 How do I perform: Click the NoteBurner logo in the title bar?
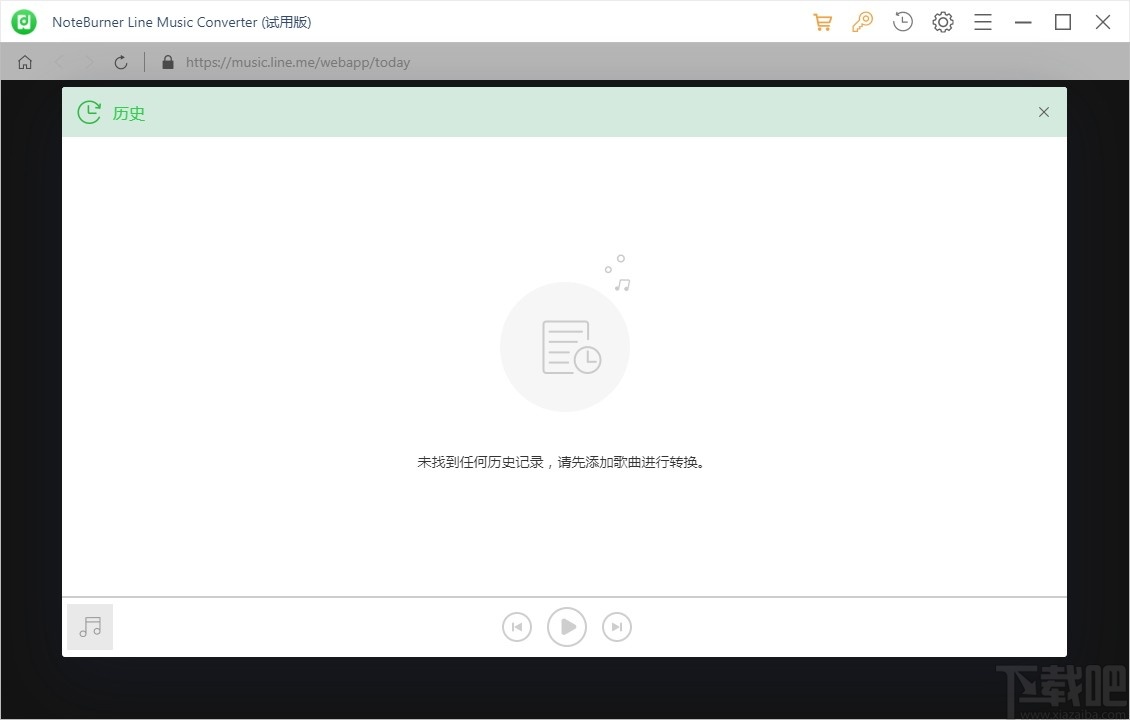[23, 21]
